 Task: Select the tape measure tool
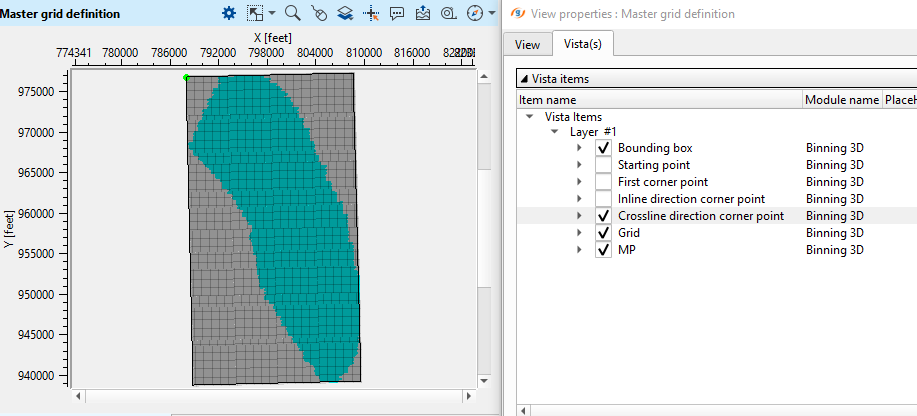click(449, 14)
